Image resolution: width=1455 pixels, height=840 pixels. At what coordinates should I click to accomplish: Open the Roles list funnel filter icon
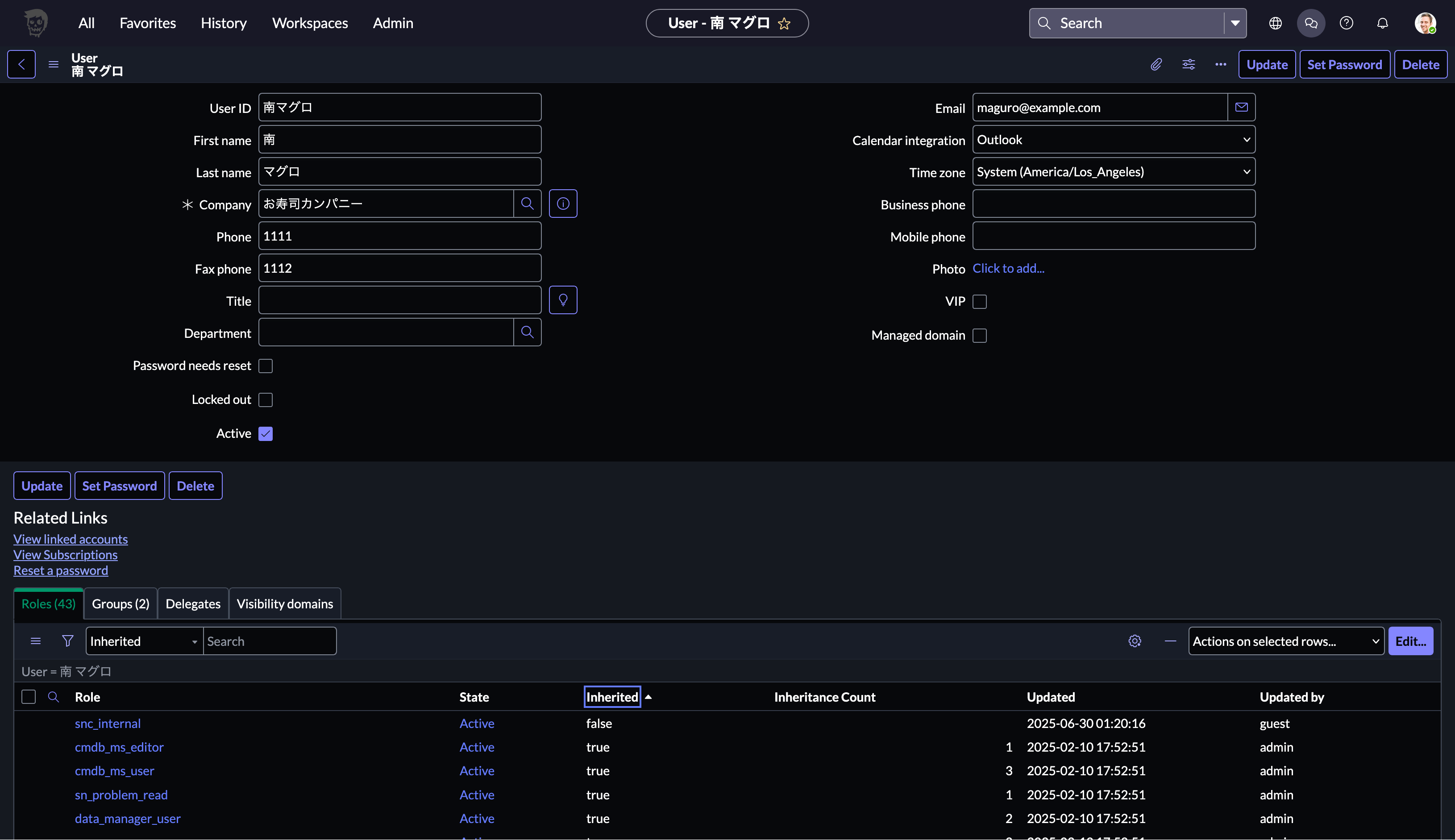[x=67, y=641]
